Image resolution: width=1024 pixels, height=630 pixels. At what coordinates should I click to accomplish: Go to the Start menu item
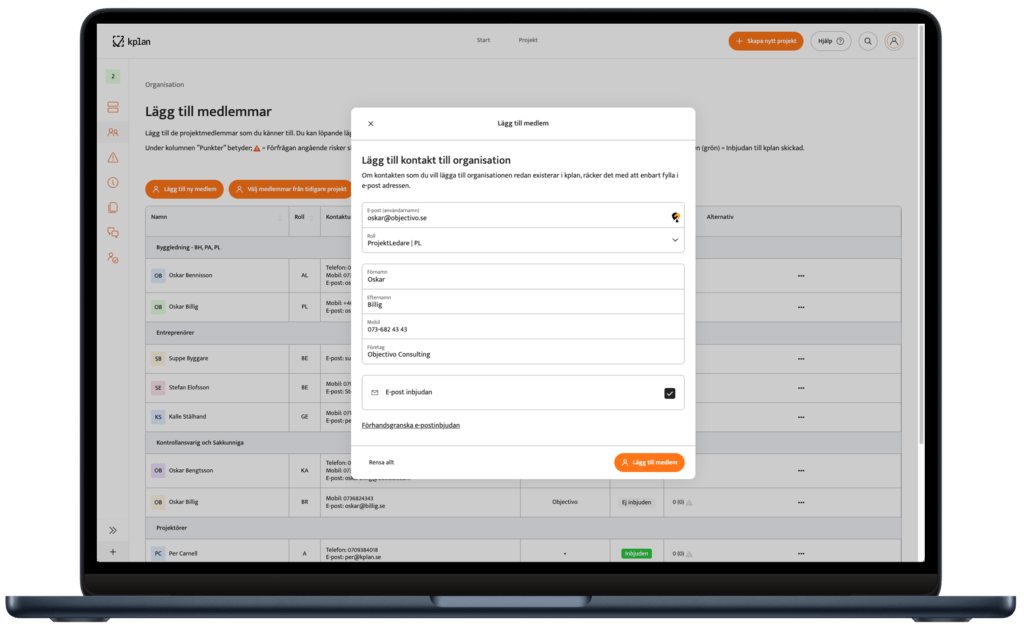click(483, 40)
